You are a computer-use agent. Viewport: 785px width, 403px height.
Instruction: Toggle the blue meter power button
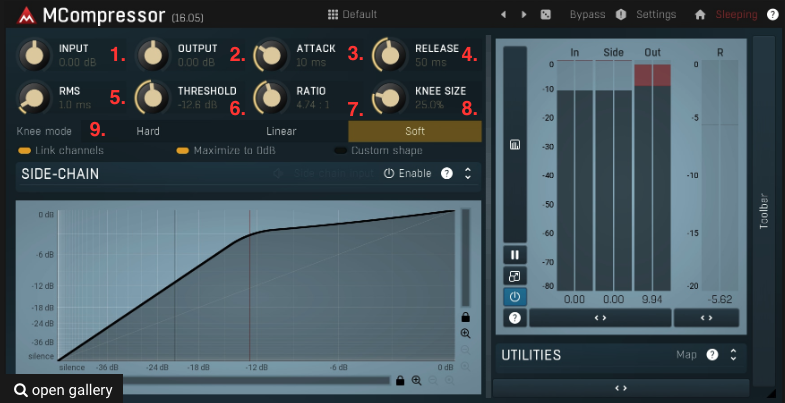point(515,297)
